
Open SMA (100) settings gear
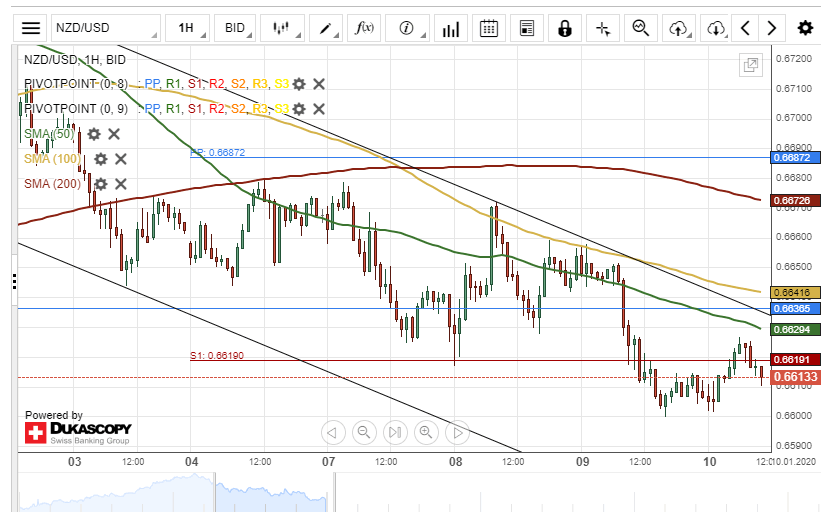click(x=100, y=159)
